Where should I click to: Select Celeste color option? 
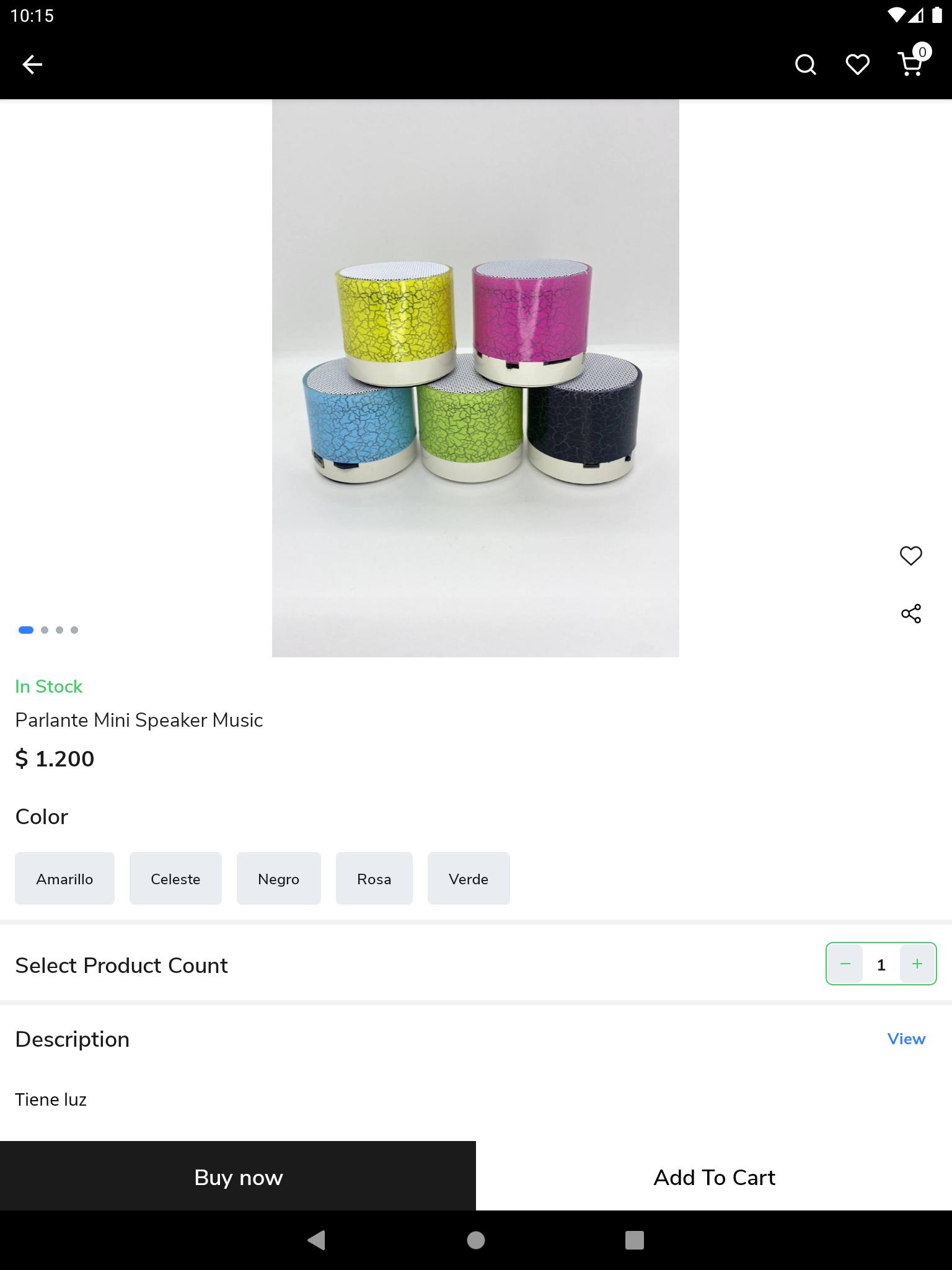(x=175, y=878)
